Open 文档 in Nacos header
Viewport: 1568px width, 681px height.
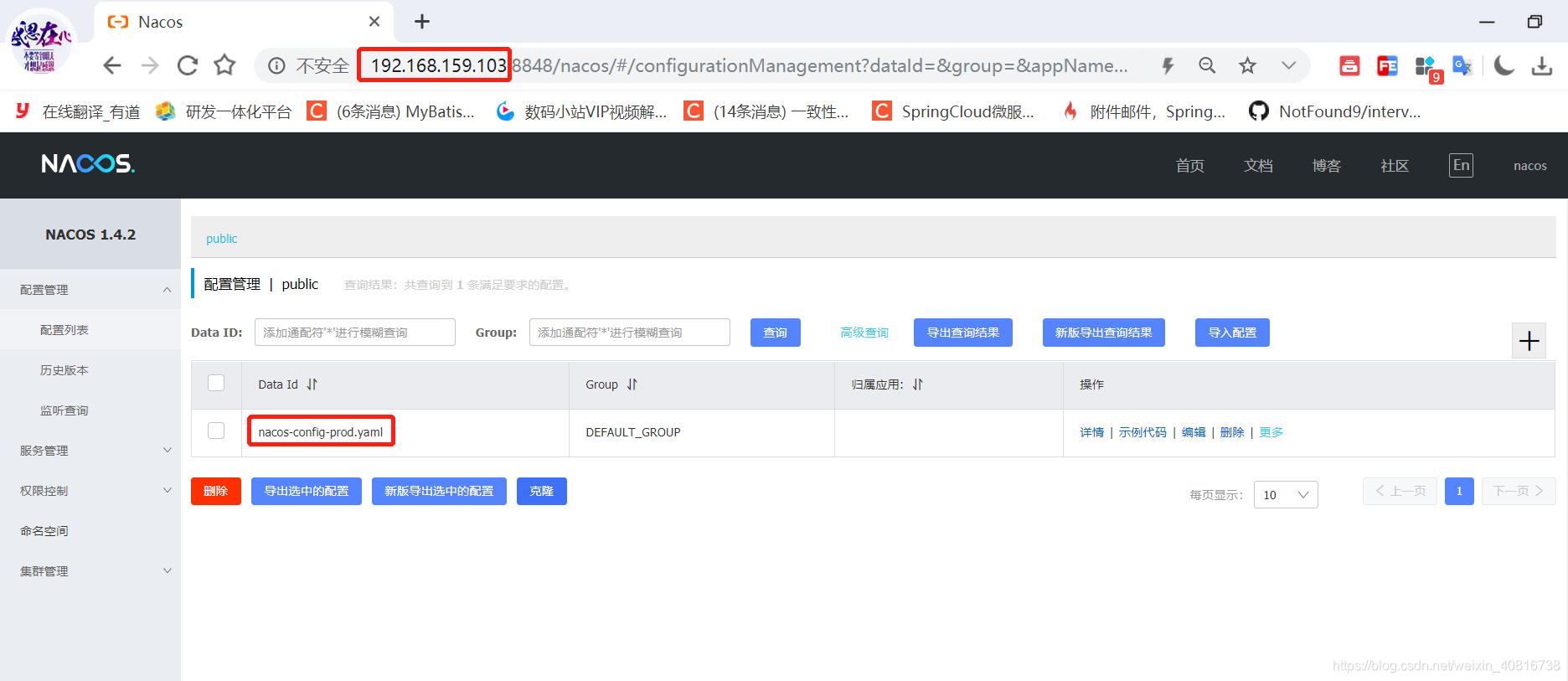[1258, 166]
